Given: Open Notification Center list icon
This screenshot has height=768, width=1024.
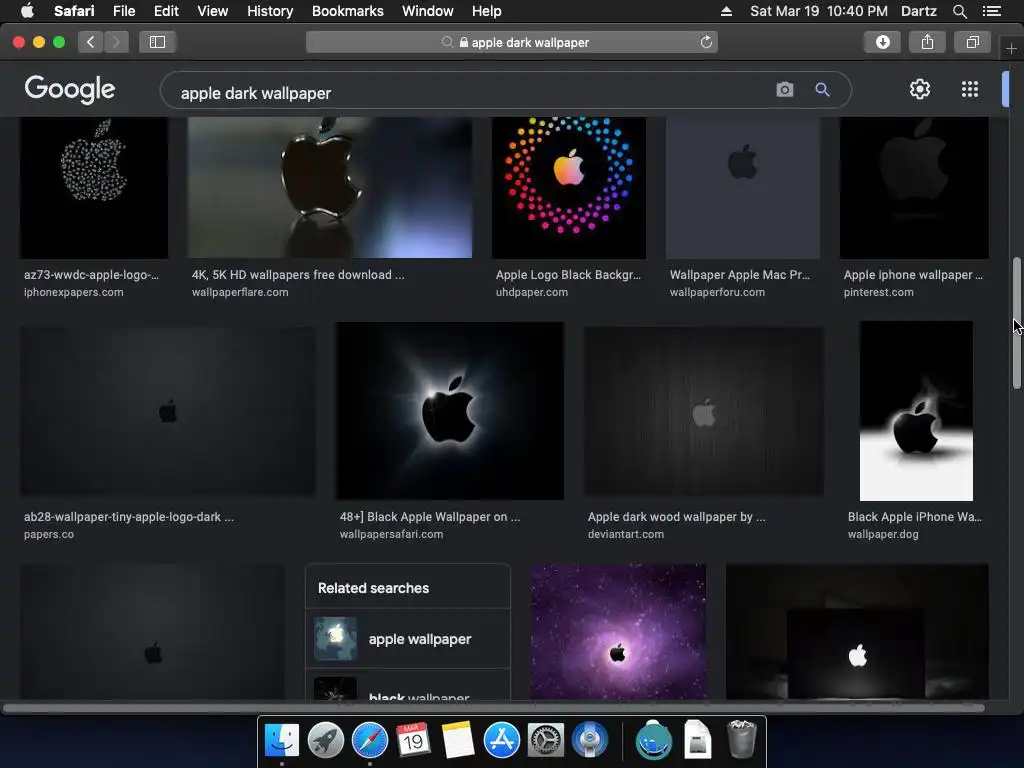Looking at the screenshot, I should coord(992,11).
